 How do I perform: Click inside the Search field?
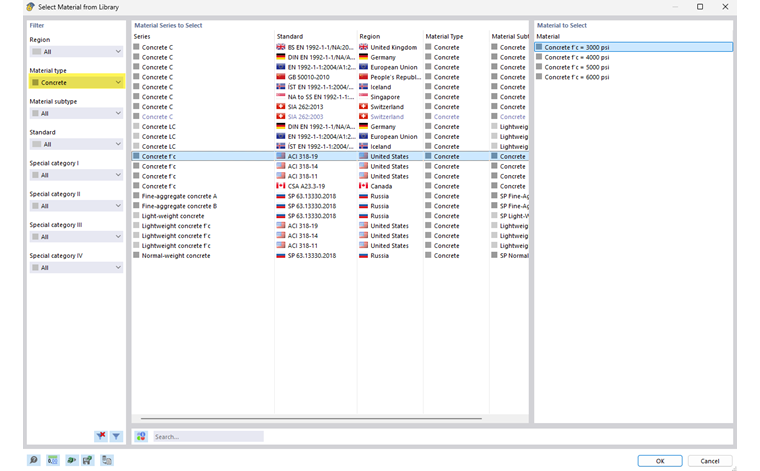[x=208, y=437]
